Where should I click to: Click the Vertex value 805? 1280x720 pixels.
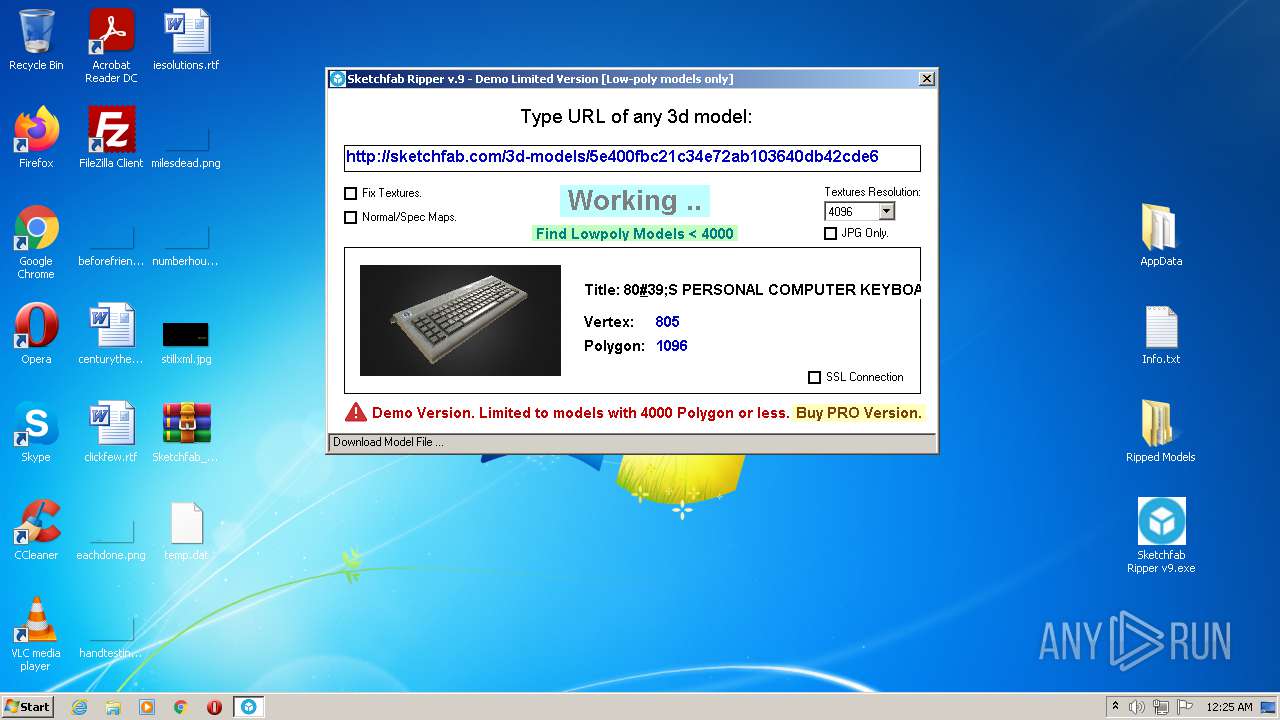pos(667,322)
